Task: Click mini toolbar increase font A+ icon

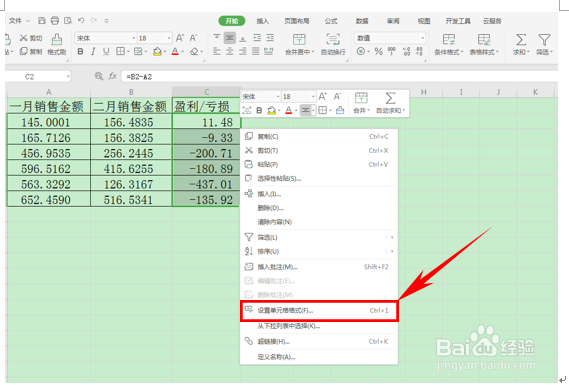Action: click(322, 97)
